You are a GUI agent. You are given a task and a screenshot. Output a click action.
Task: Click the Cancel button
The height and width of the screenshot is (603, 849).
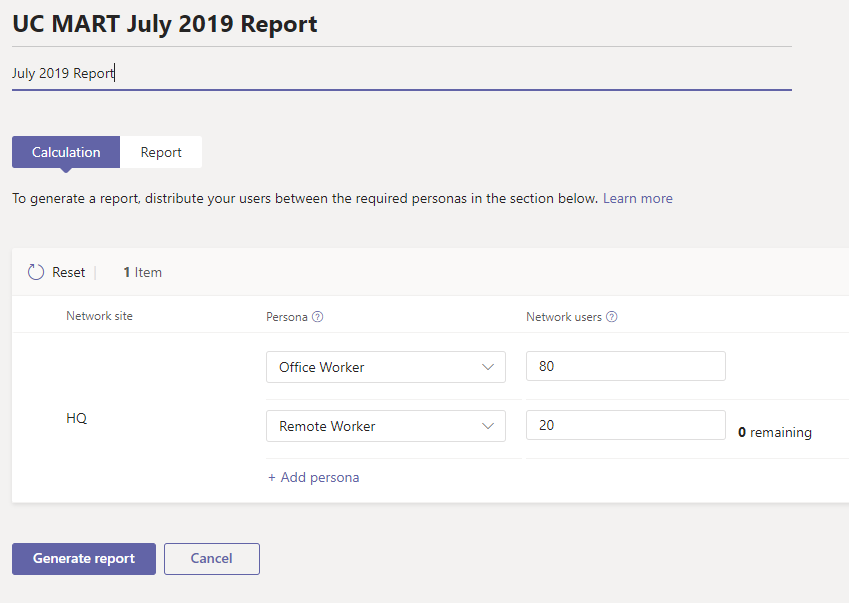(x=211, y=559)
